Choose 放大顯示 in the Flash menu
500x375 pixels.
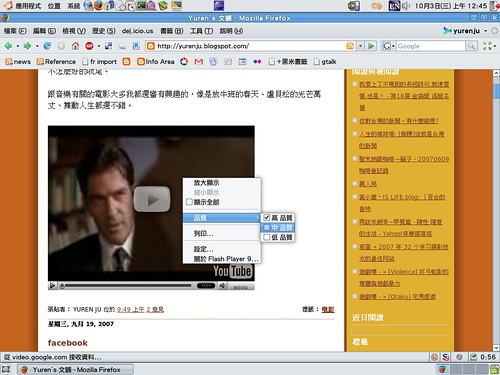point(207,183)
